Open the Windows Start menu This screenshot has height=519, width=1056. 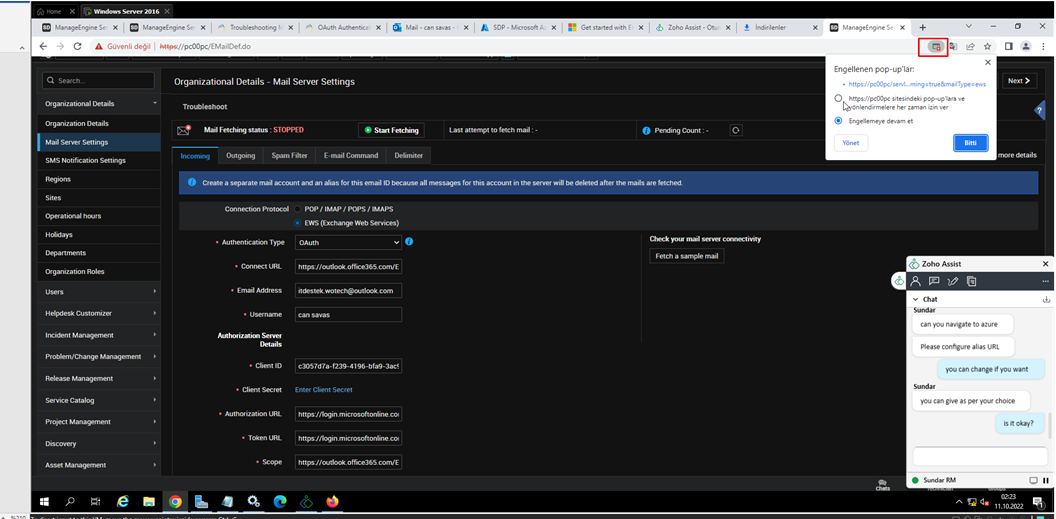[x=46, y=501]
